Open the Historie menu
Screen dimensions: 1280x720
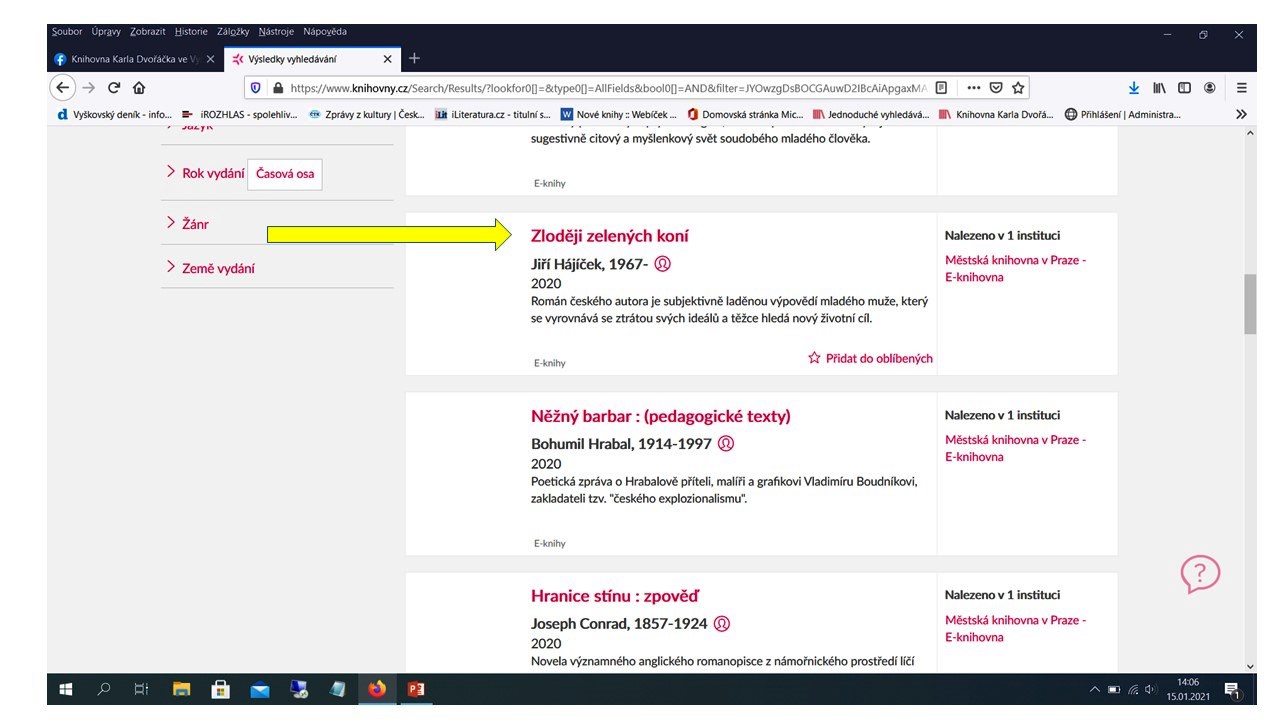[x=191, y=32]
